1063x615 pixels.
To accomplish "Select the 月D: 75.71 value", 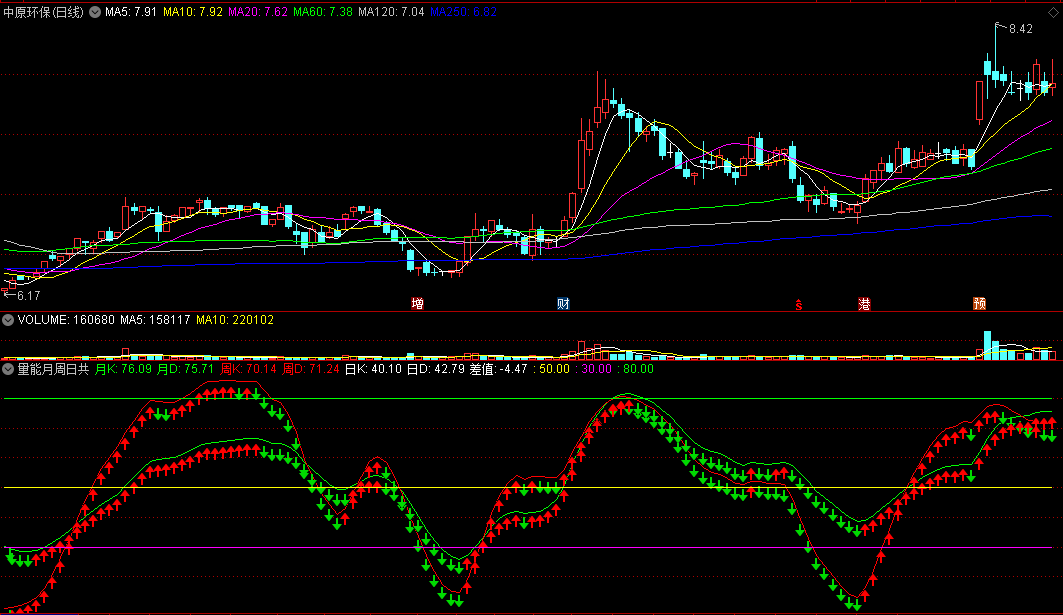I will pyautogui.click(x=186, y=370).
